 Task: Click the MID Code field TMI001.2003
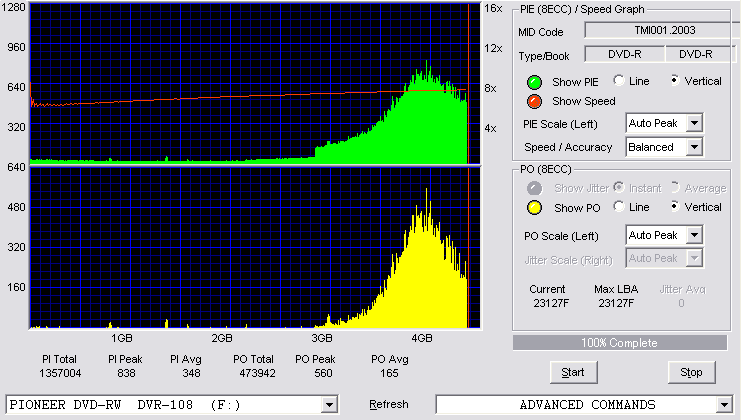(x=662, y=31)
